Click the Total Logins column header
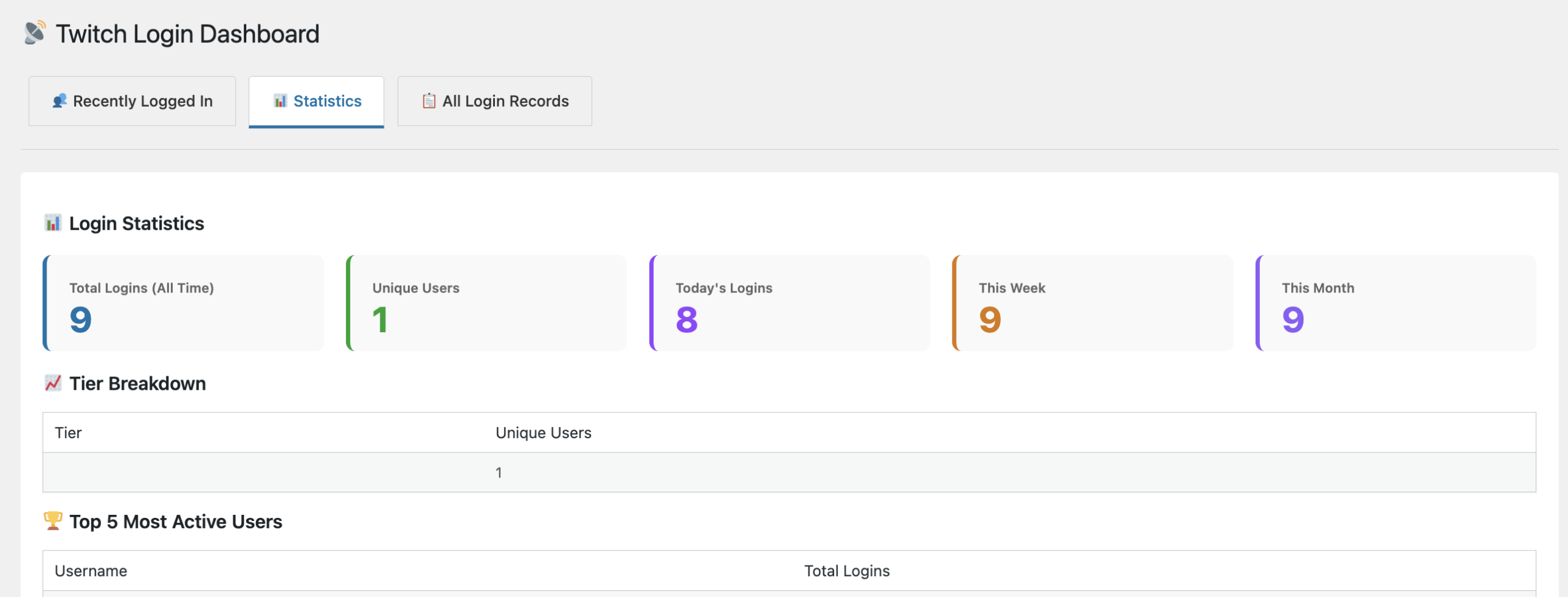1568x597 pixels. 847,571
